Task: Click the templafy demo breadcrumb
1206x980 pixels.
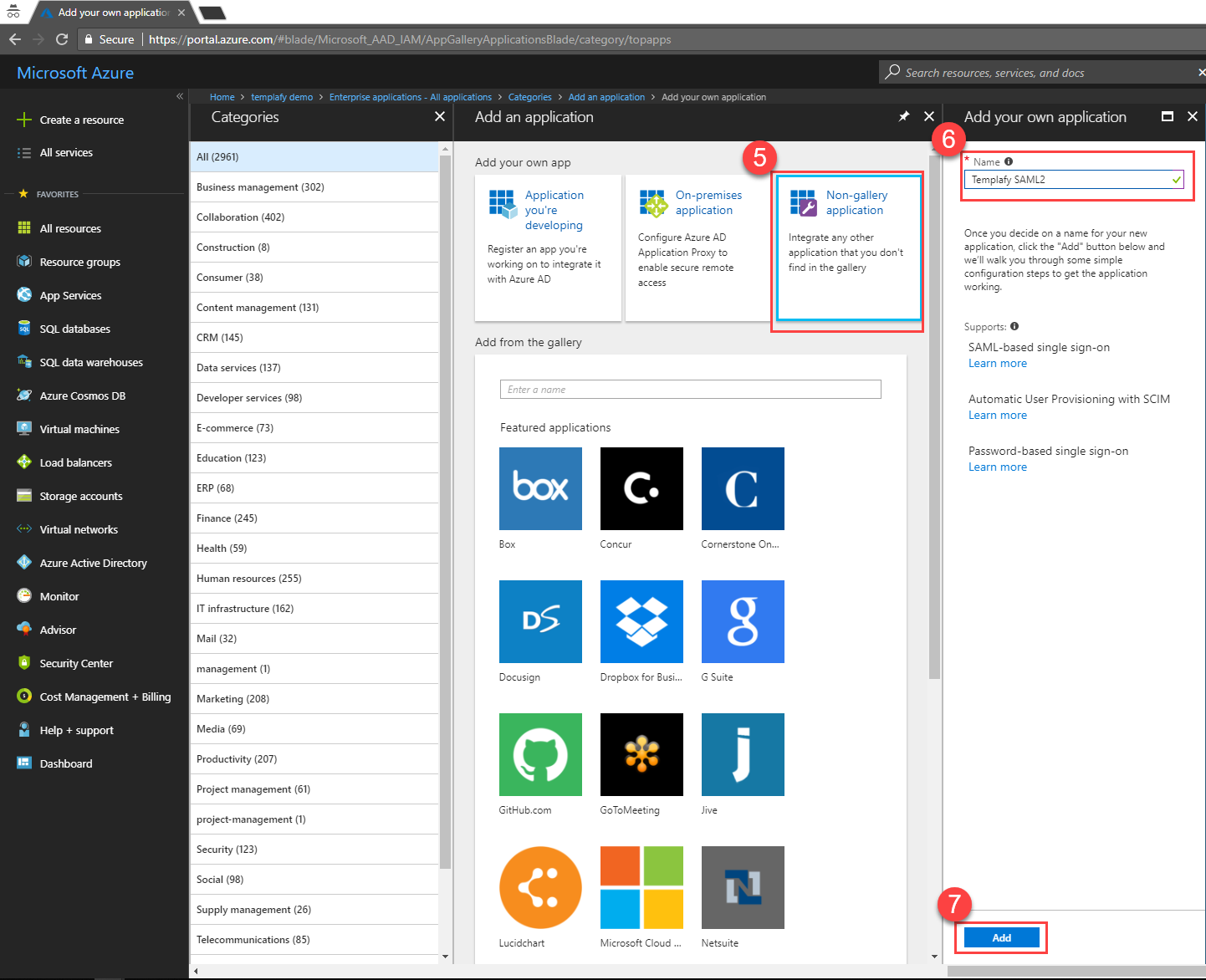Action: pos(282,97)
